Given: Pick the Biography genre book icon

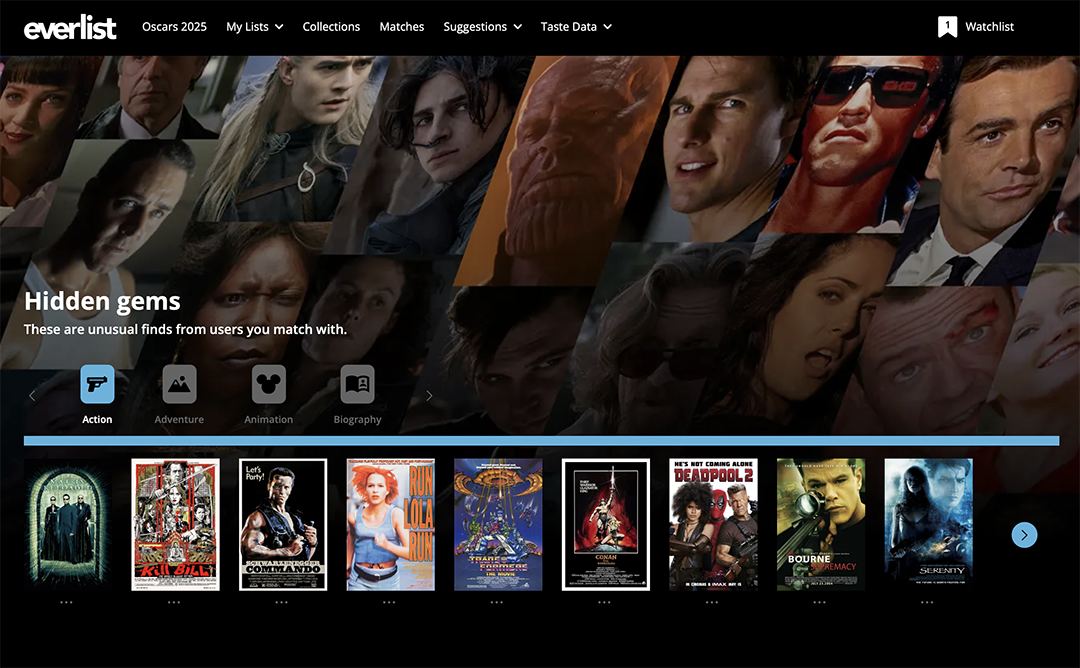Looking at the screenshot, I should (x=357, y=384).
